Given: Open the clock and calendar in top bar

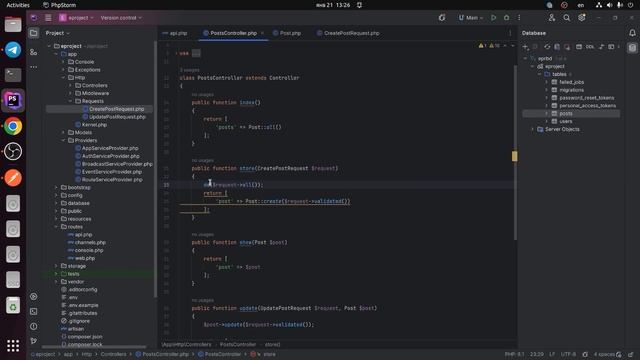Looking at the screenshot, I should pos(333,5).
